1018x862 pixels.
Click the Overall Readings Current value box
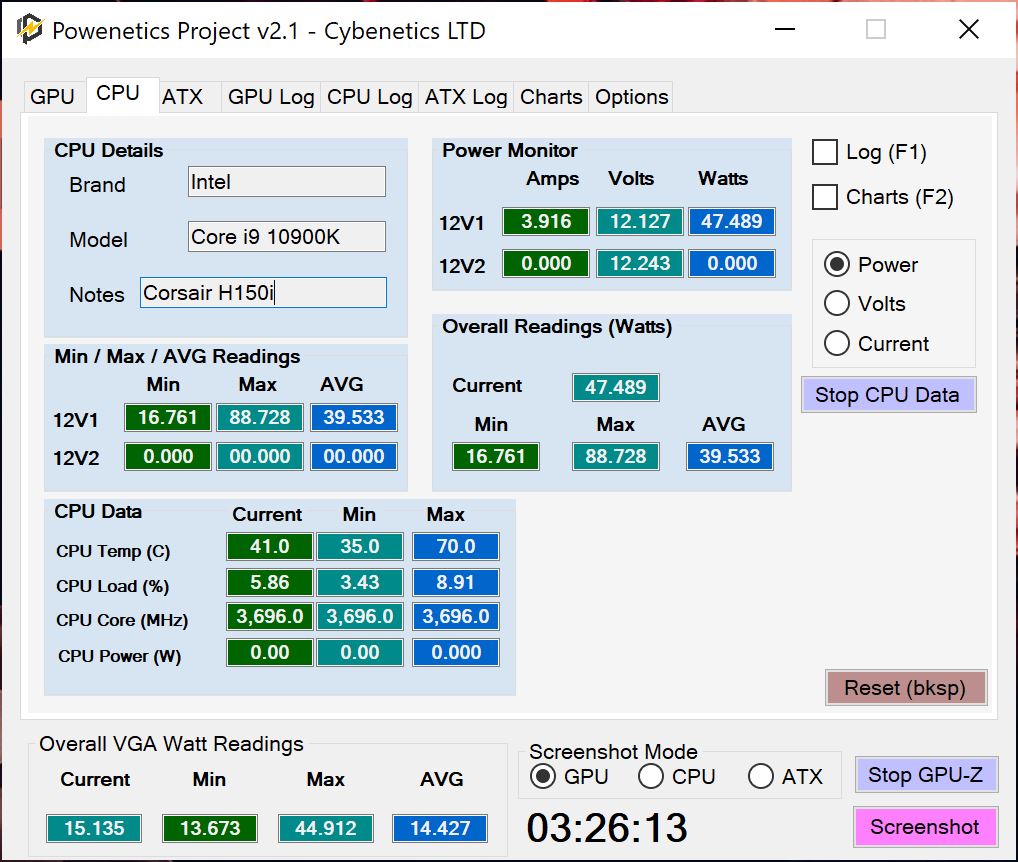pos(615,388)
